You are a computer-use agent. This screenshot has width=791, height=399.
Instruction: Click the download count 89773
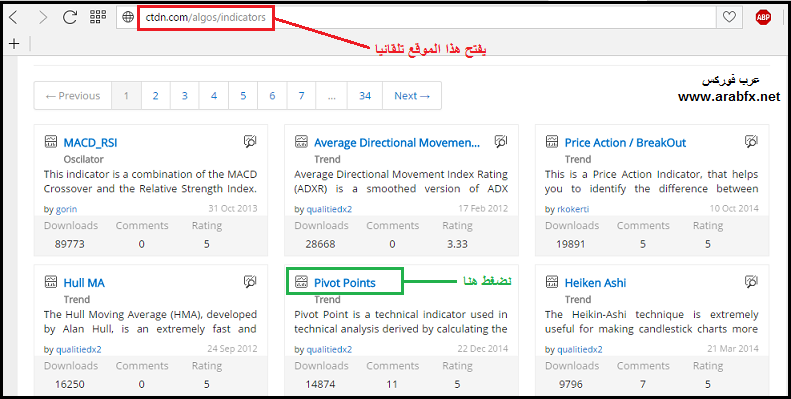click(x=70, y=244)
